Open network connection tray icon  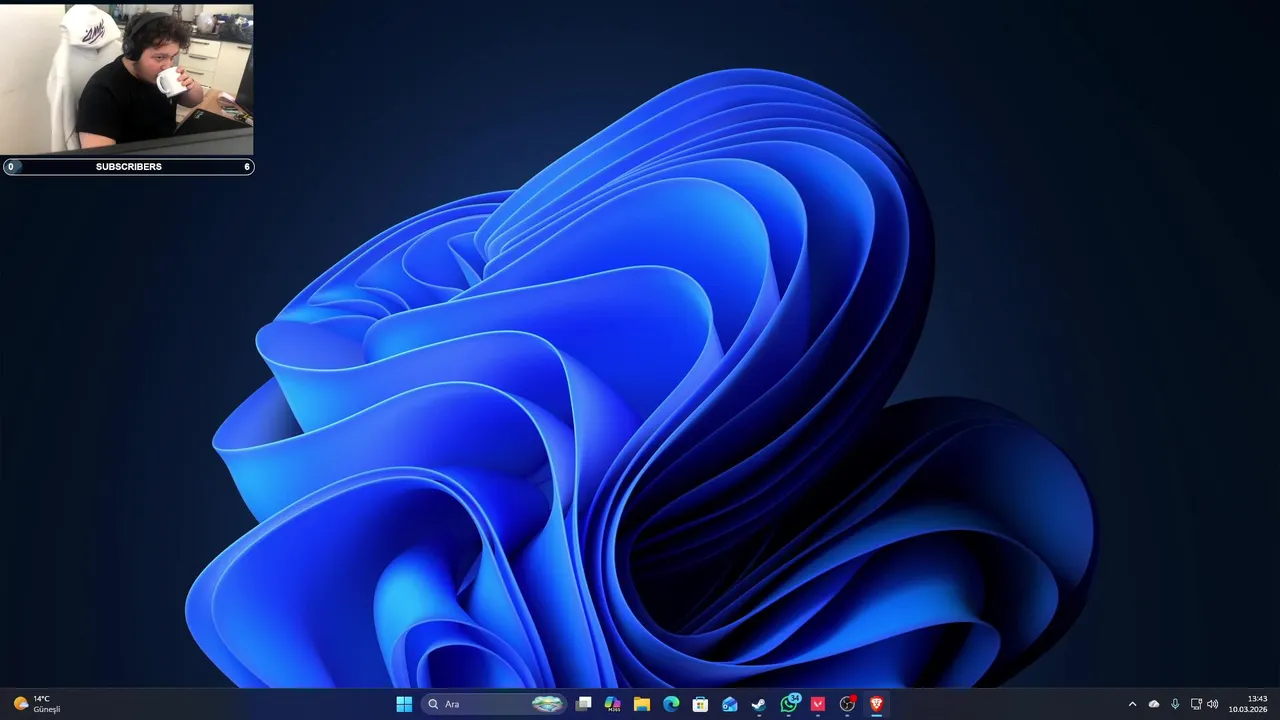[x=1196, y=704]
